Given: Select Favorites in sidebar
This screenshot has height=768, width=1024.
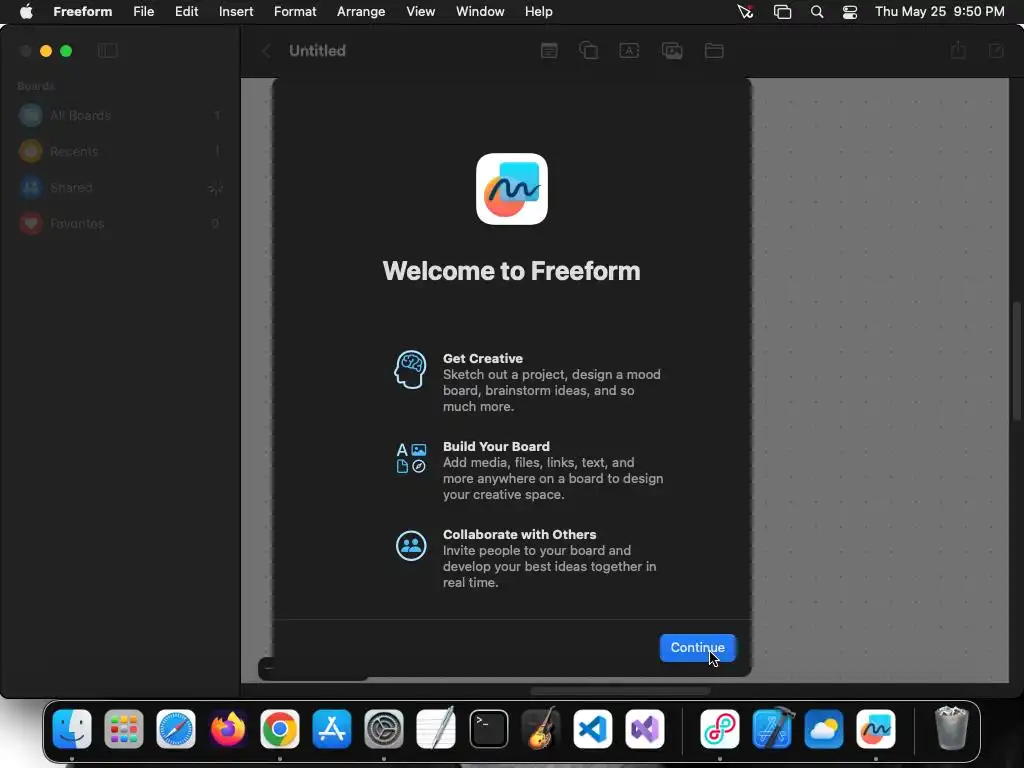Looking at the screenshot, I should click(120, 224).
